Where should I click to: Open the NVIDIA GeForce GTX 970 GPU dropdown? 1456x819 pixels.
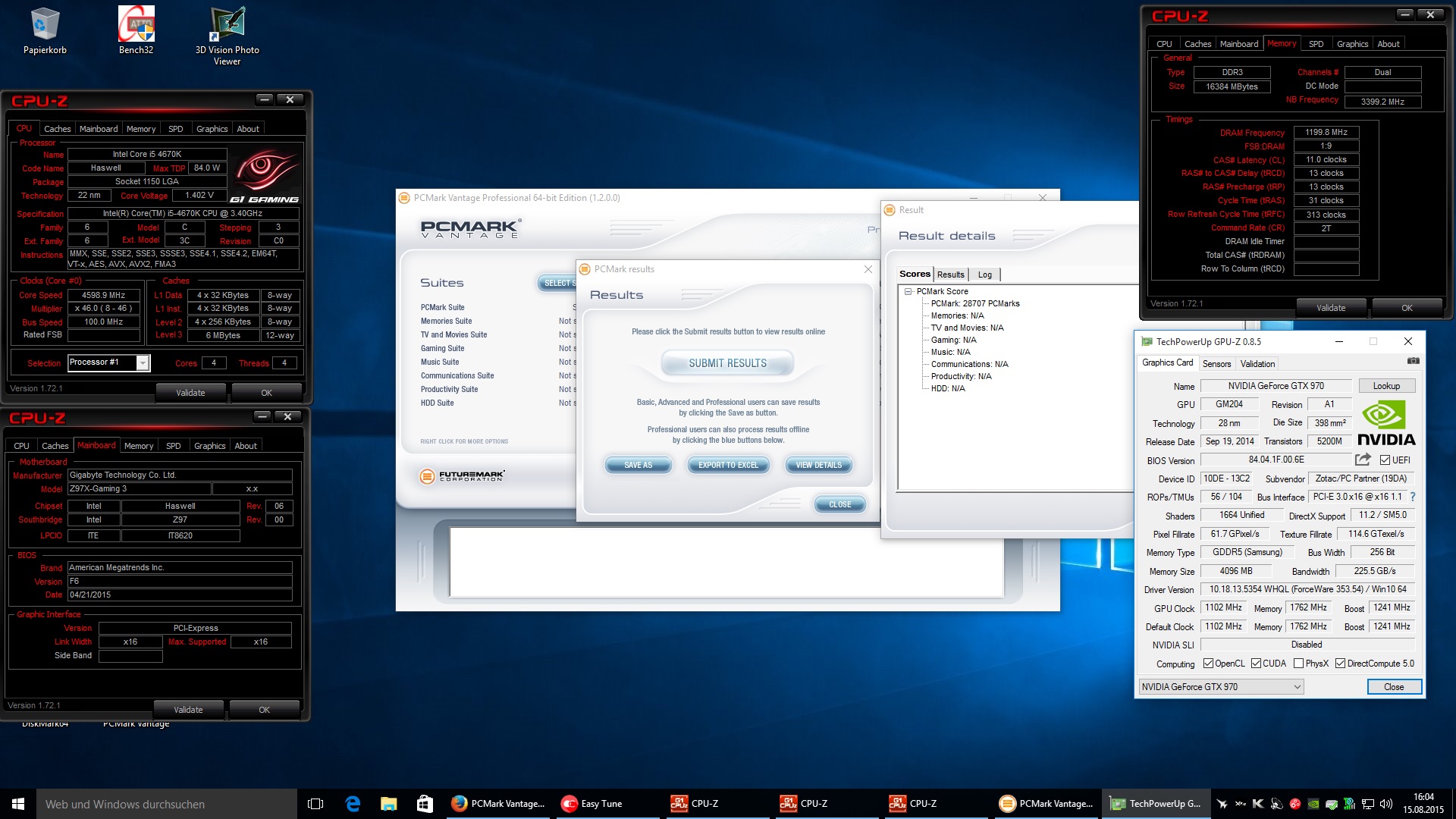pos(1221,686)
